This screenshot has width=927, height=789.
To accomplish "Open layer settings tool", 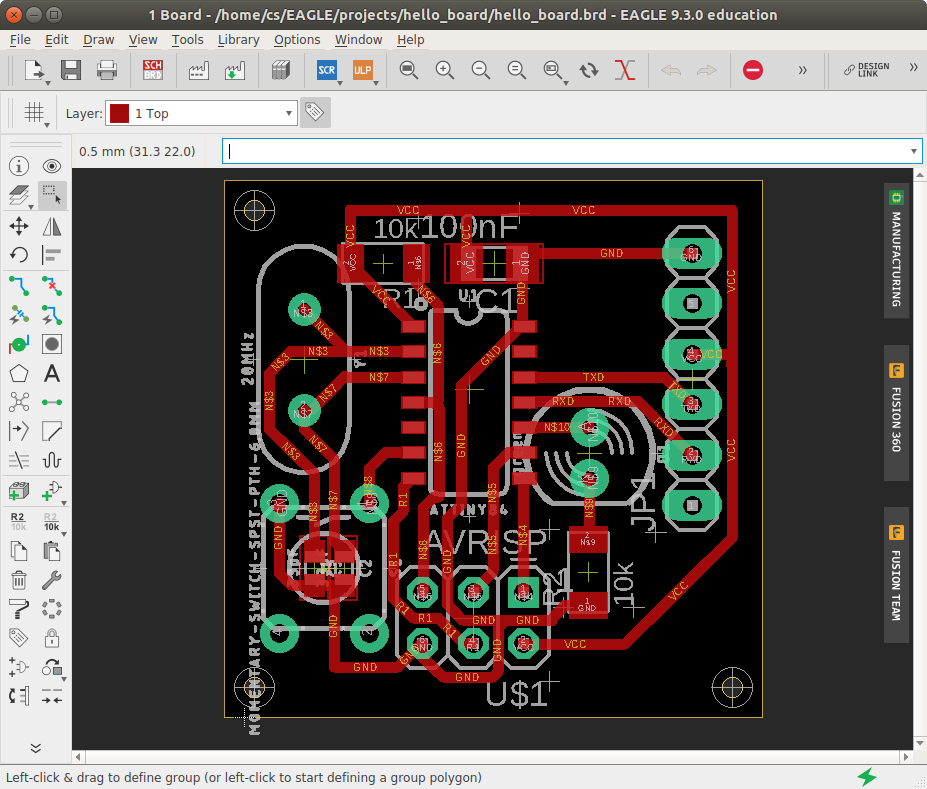I will [x=19, y=196].
